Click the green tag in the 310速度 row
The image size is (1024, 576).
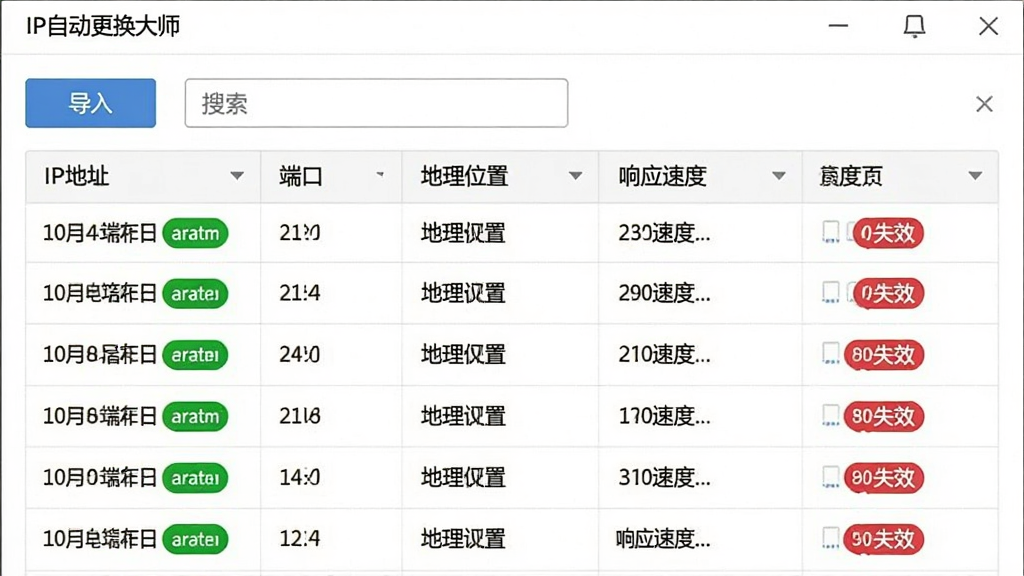click(195, 477)
